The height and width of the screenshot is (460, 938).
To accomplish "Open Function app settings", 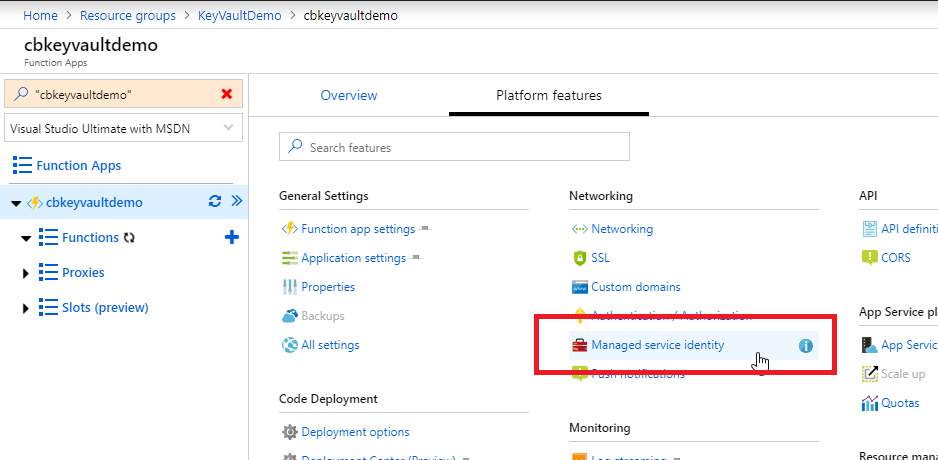I will (358, 229).
